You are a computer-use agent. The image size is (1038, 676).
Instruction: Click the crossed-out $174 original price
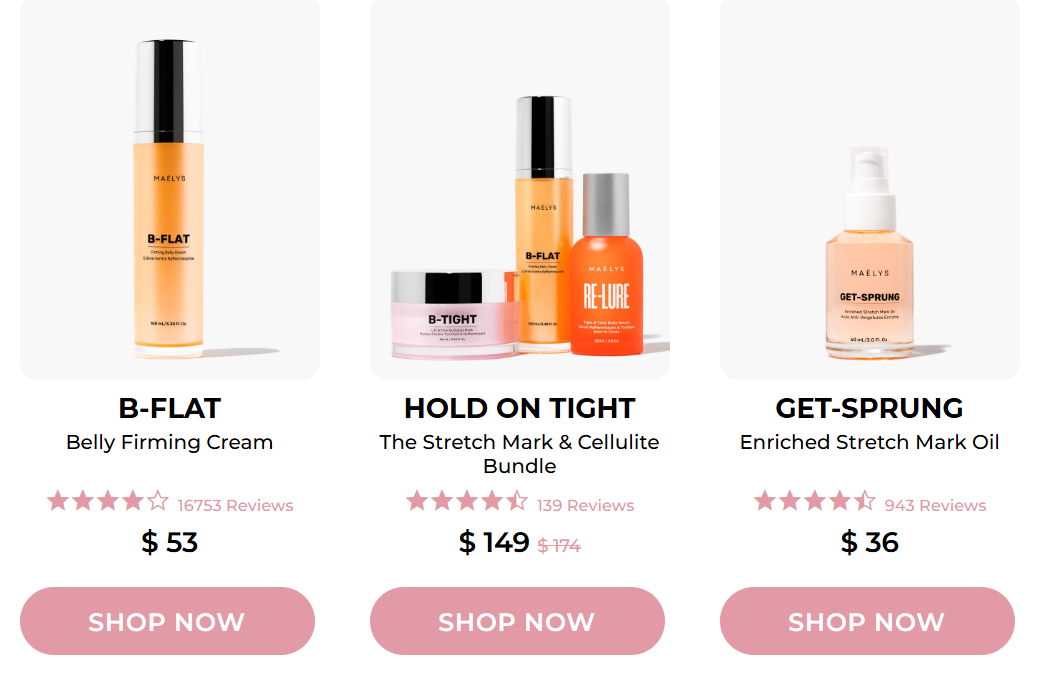[559, 546]
